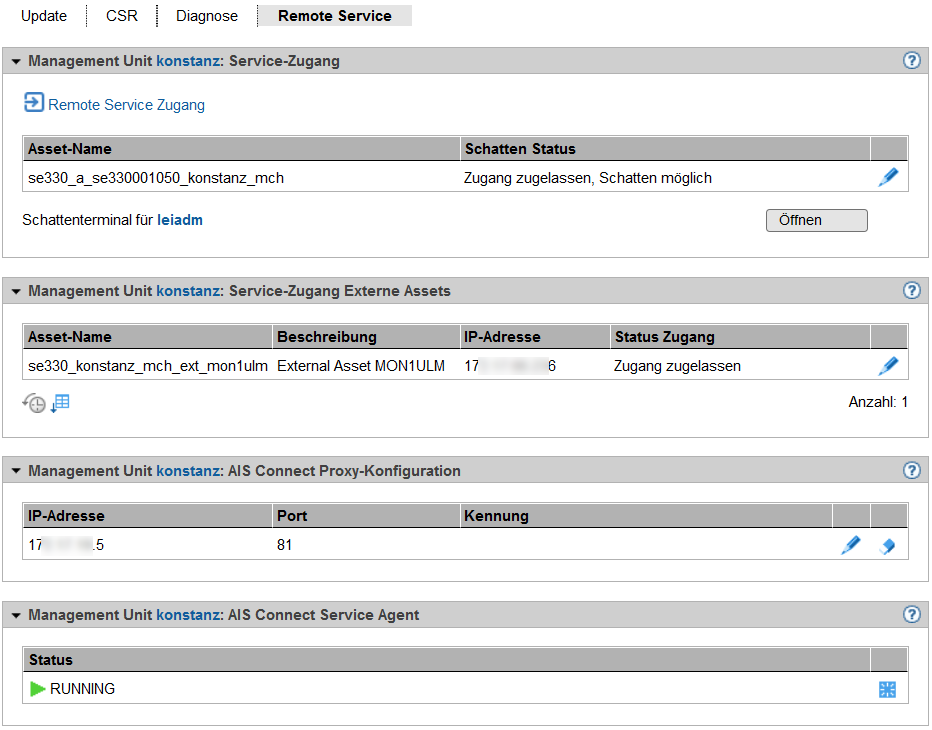This screenshot has width=932, height=730.
Task: Click the history clock icon below external assets table
Action: pyautogui.click(x=35, y=403)
